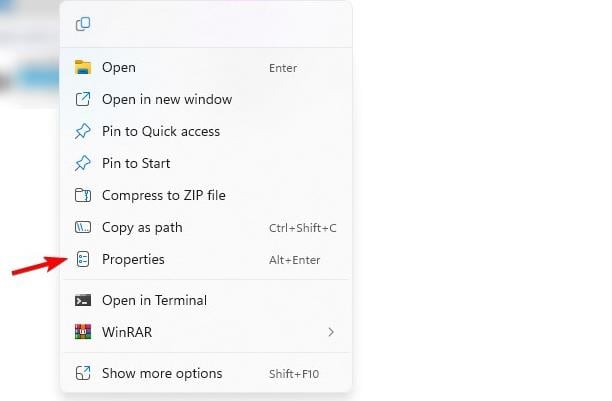Select Pin to Quick access
This screenshot has width=612, height=401.
tap(160, 132)
